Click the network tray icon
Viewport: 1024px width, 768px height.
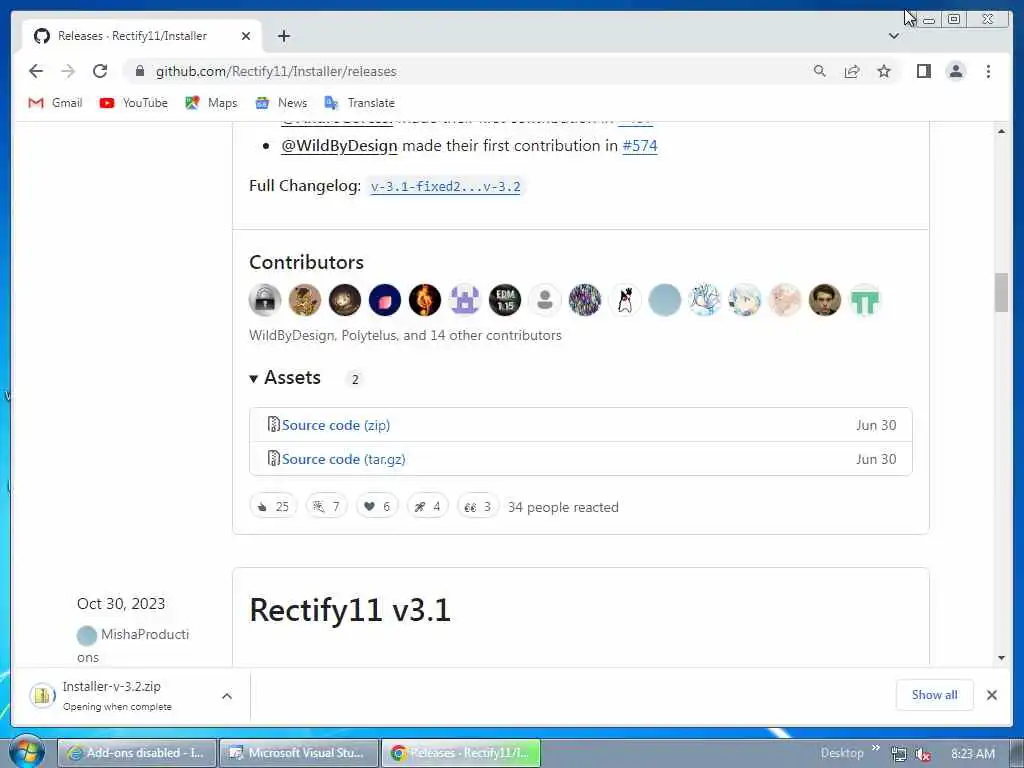point(899,754)
